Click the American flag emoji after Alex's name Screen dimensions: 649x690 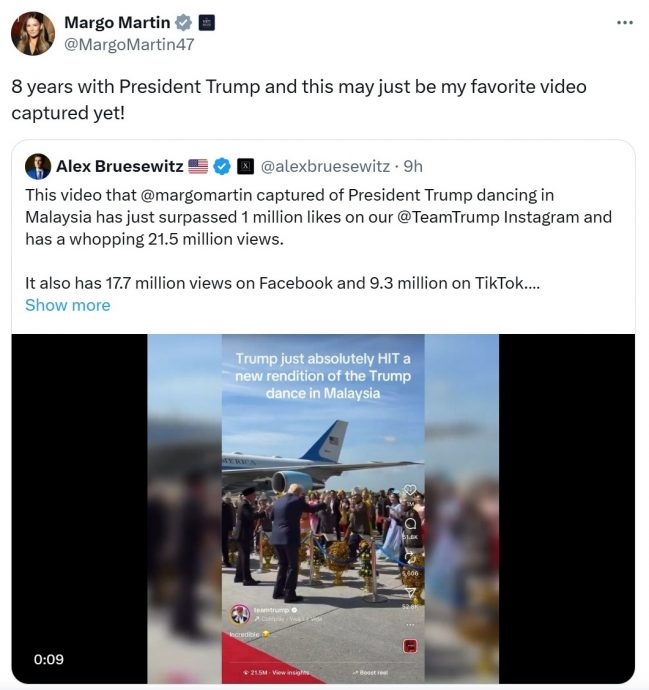click(198, 166)
